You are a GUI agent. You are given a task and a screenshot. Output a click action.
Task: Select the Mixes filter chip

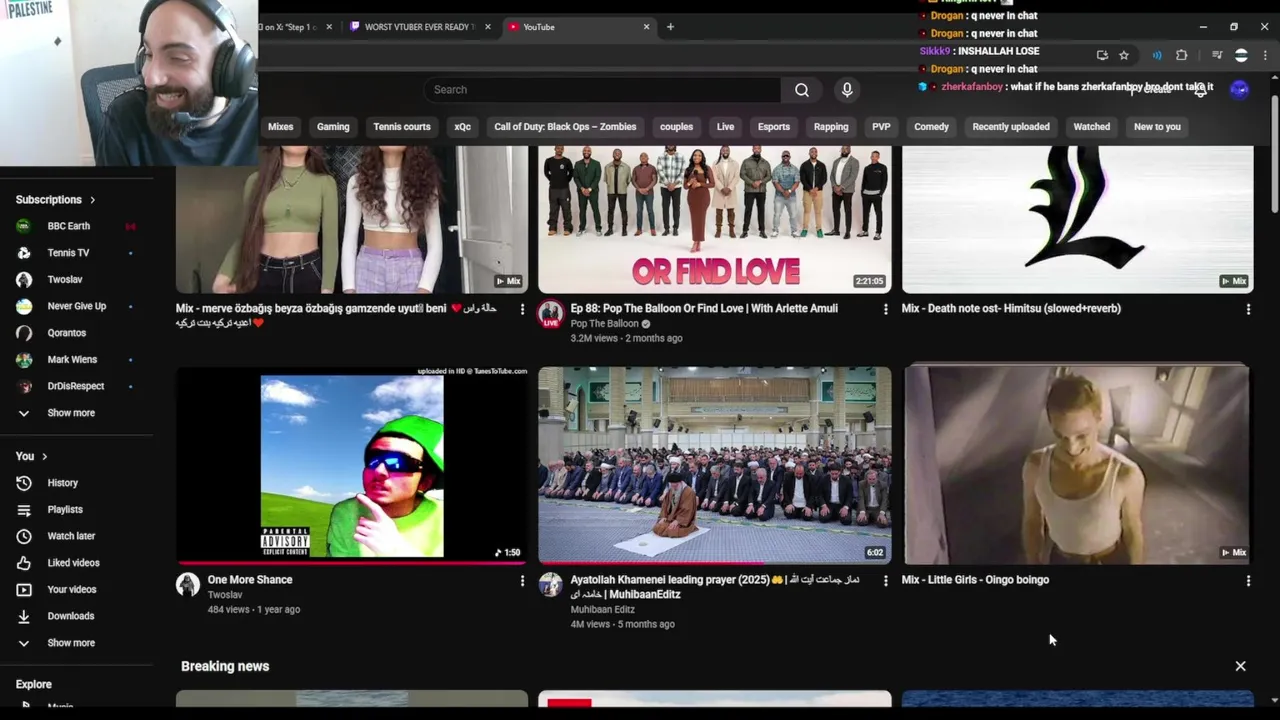(x=281, y=127)
